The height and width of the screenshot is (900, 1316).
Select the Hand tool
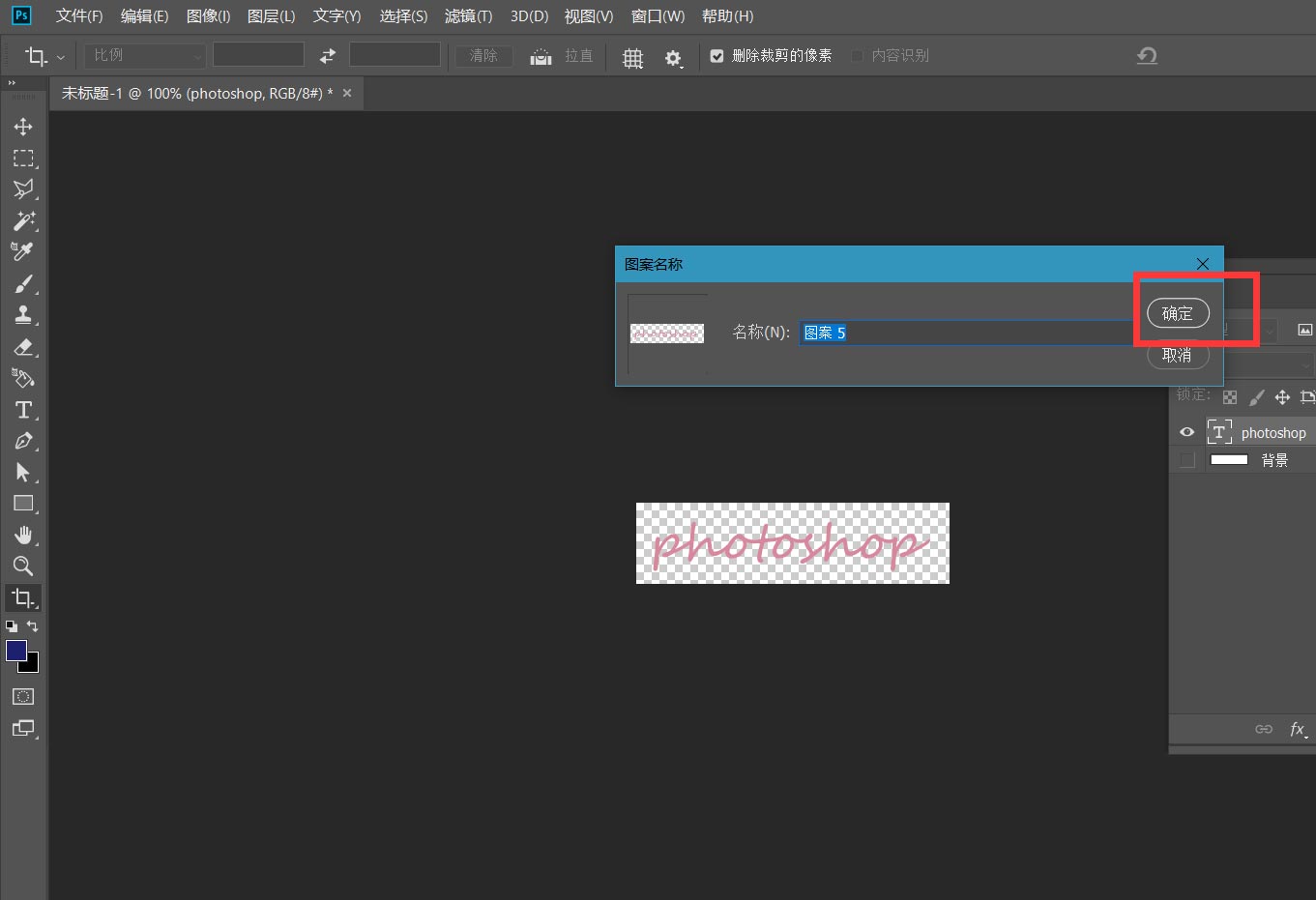pyautogui.click(x=23, y=535)
